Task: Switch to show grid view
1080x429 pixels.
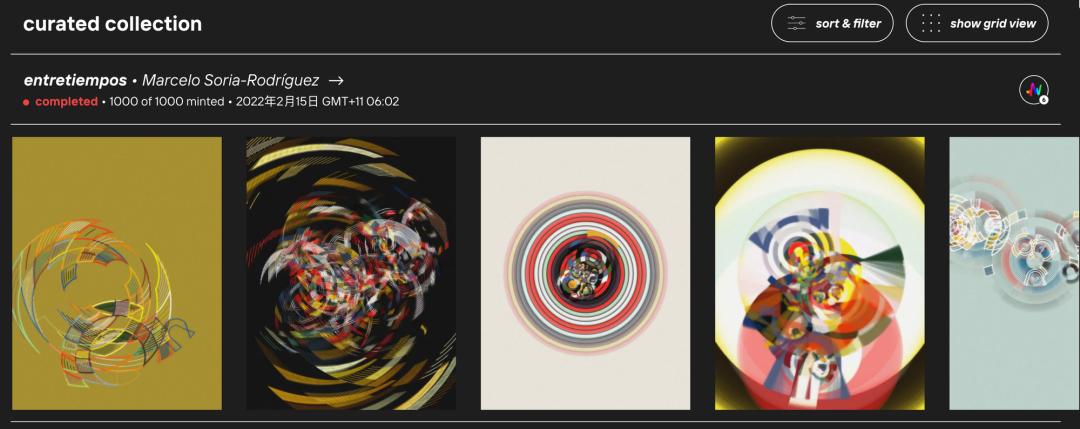Action: point(977,23)
